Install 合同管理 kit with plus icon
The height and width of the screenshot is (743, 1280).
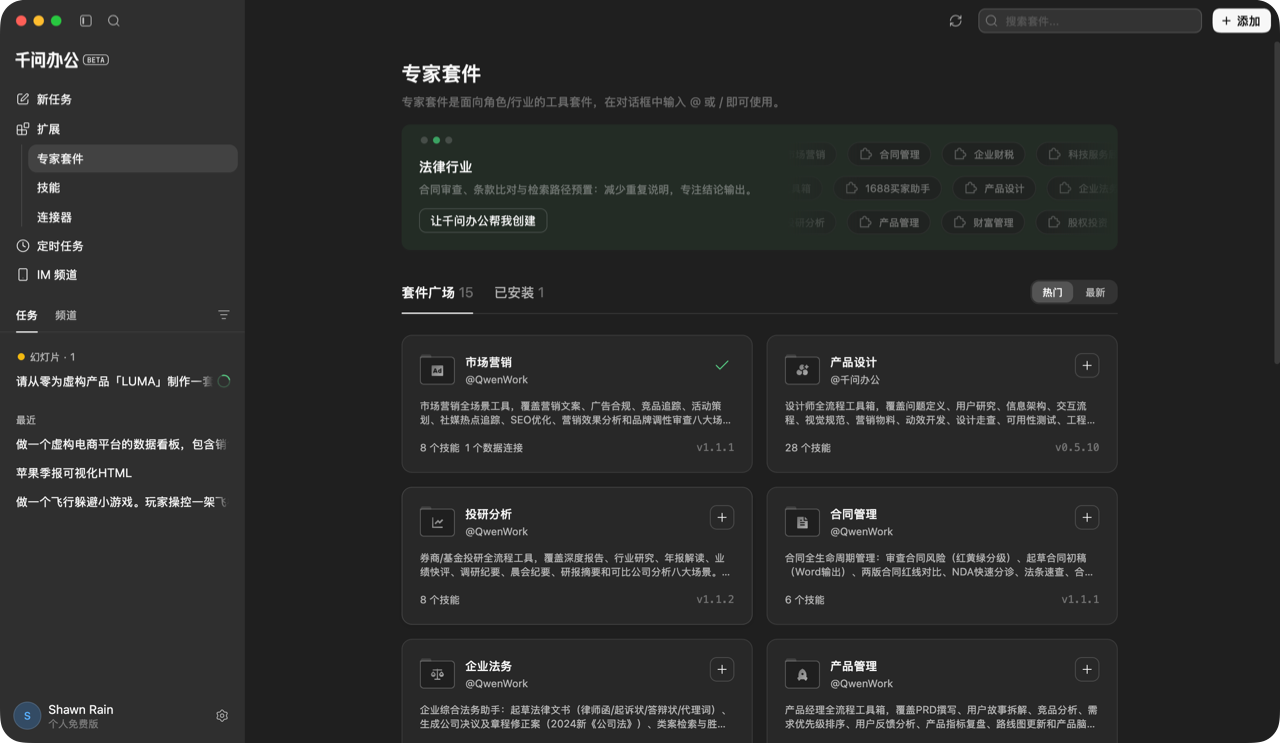click(1087, 518)
